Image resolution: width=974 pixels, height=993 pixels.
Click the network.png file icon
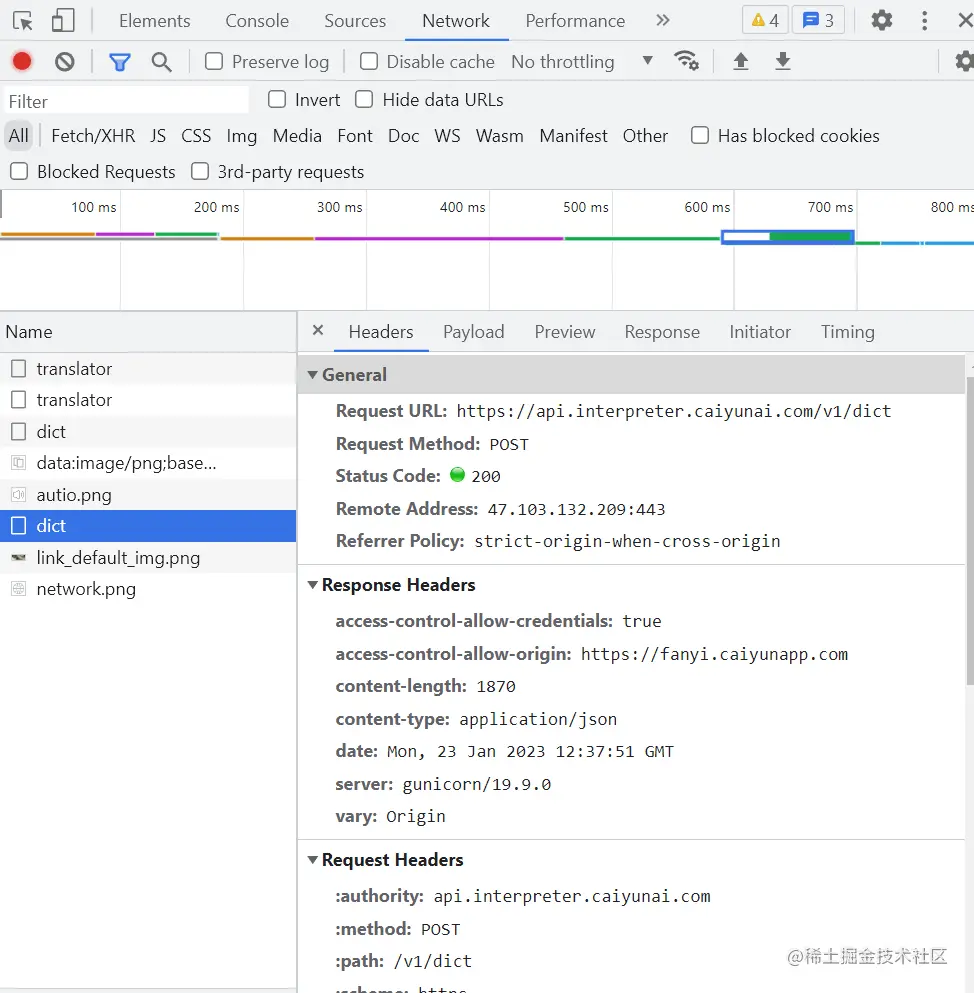point(19,589)
